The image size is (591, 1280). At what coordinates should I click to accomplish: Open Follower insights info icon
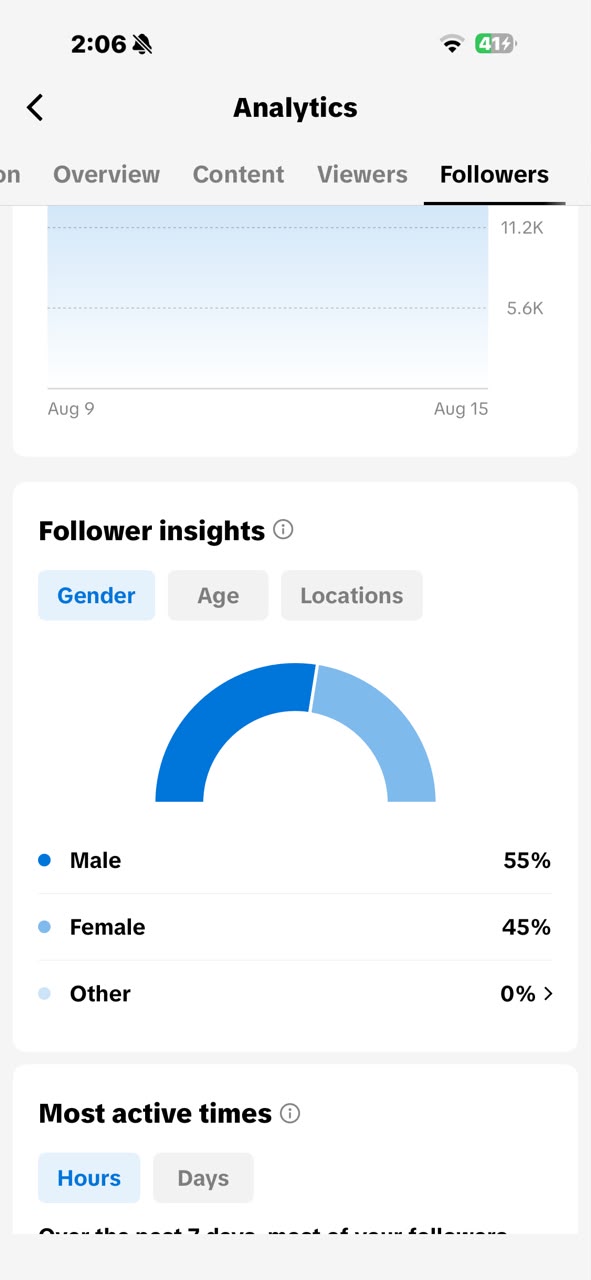(283, 530)
